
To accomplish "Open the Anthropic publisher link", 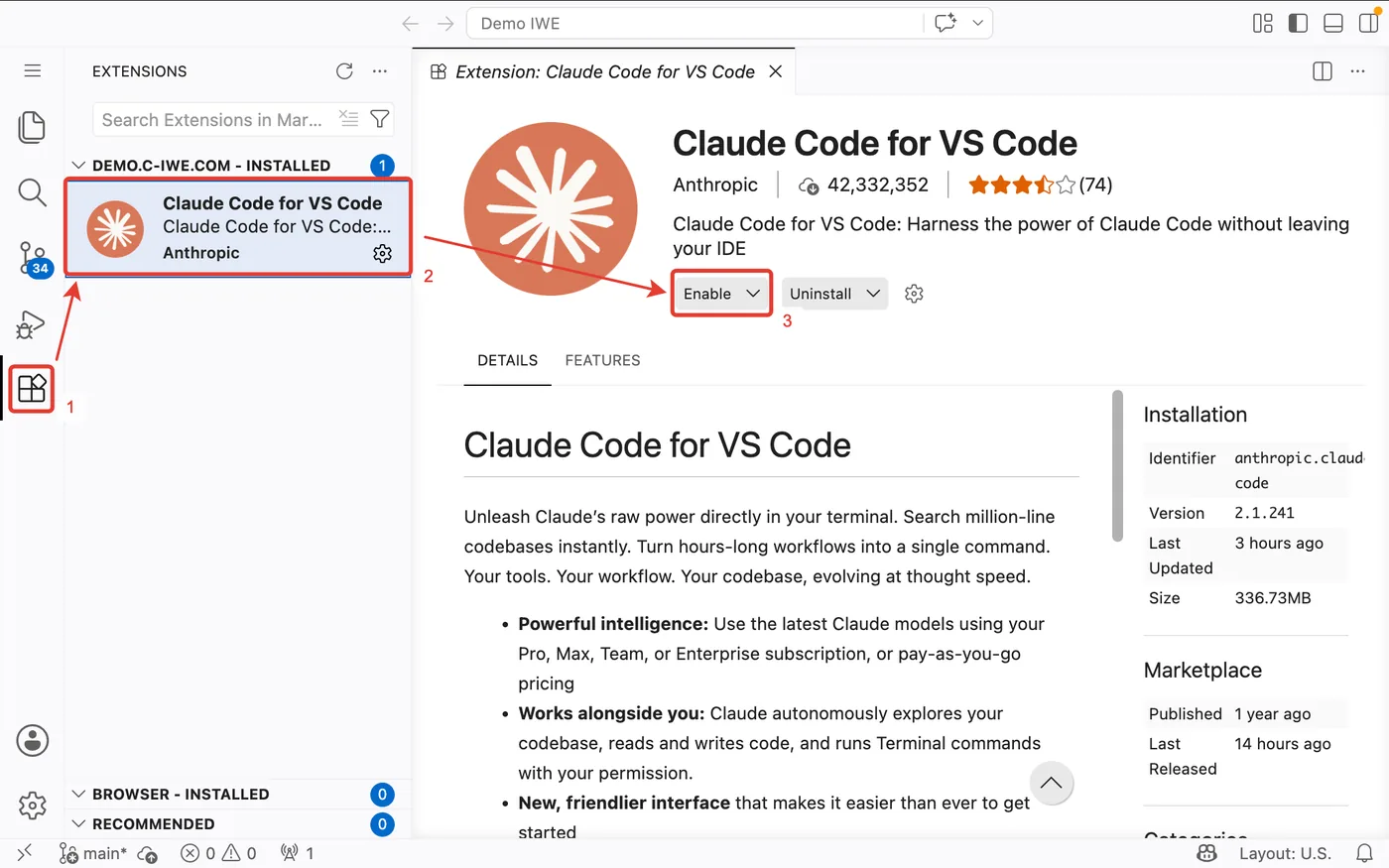I will [715, 185].
